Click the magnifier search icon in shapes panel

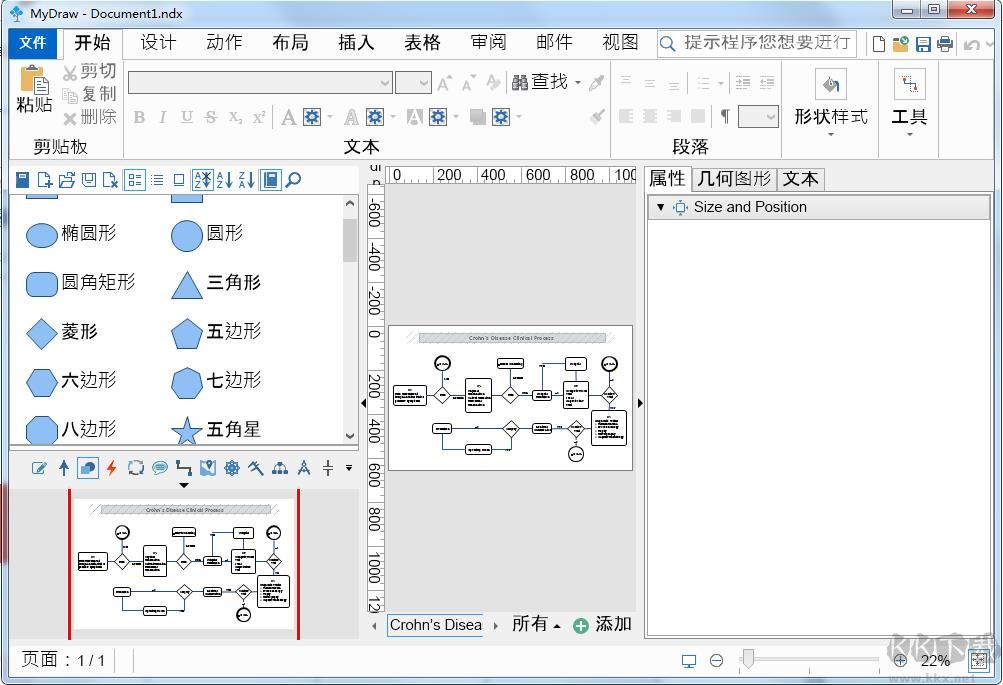tap(293, 180)
